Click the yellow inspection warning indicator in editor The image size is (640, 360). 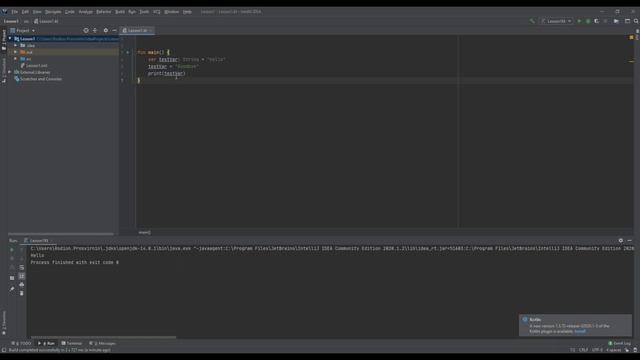631,37
